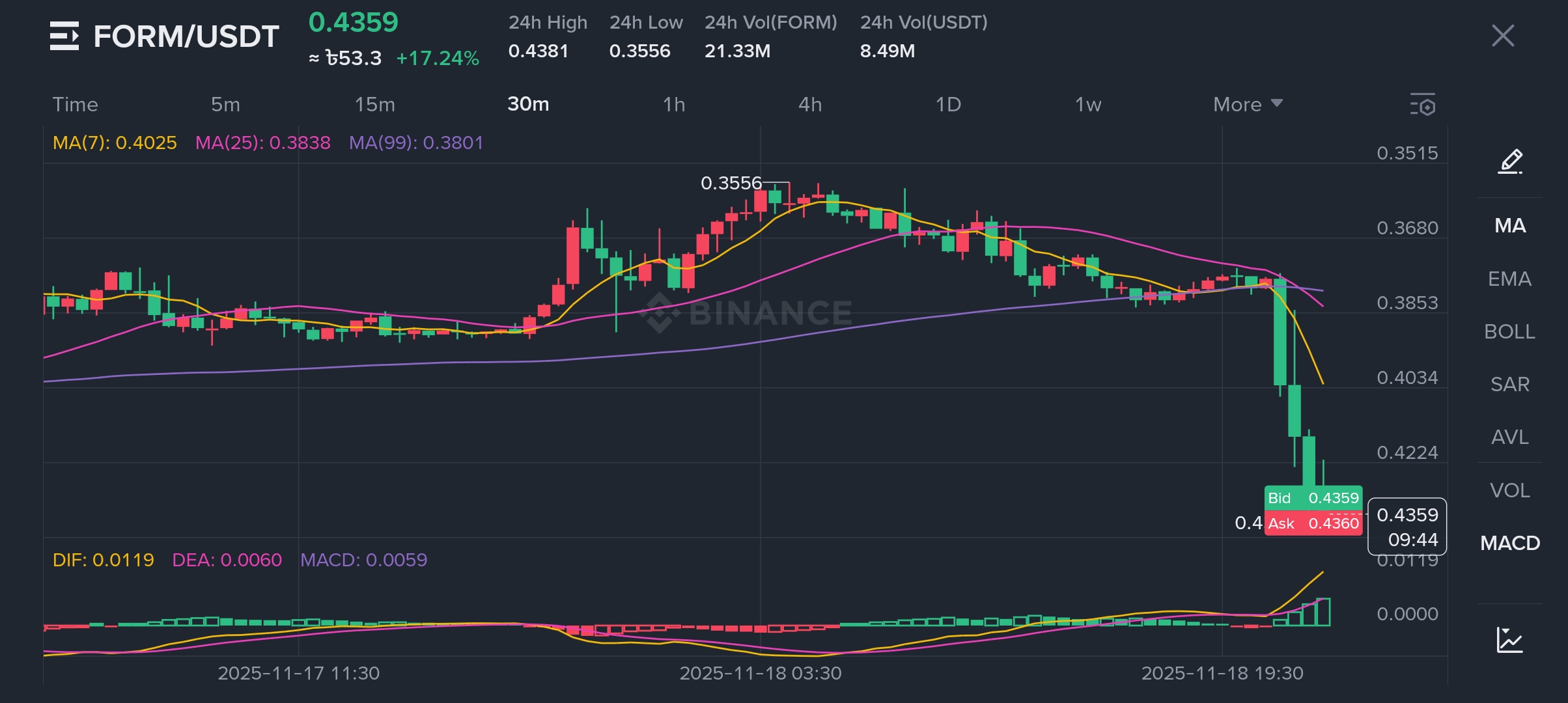1568x703 pixels.
Task: Open the trading pair list icon
Action: pyautogui.click(x=64, y=36)
